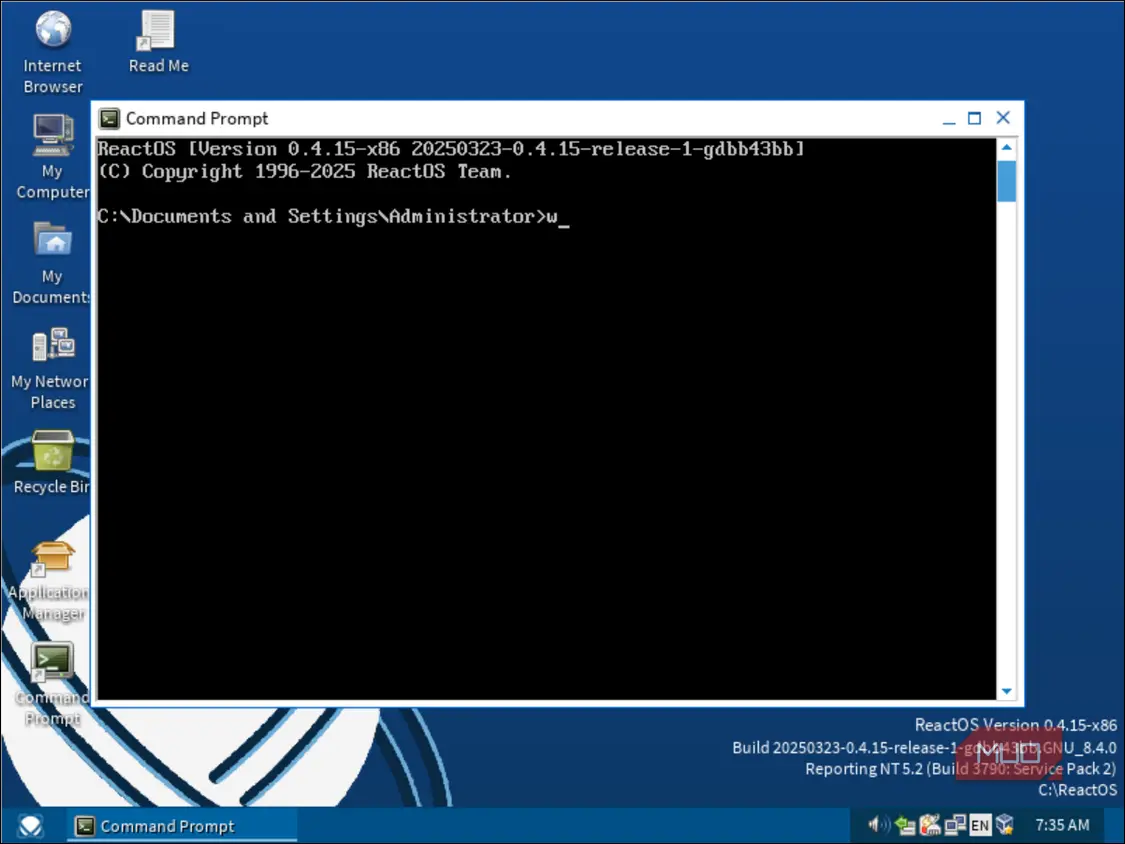Open the Command Prompt title bar system icon
This screenshot has height=844, width=1125.
[109, 118]
